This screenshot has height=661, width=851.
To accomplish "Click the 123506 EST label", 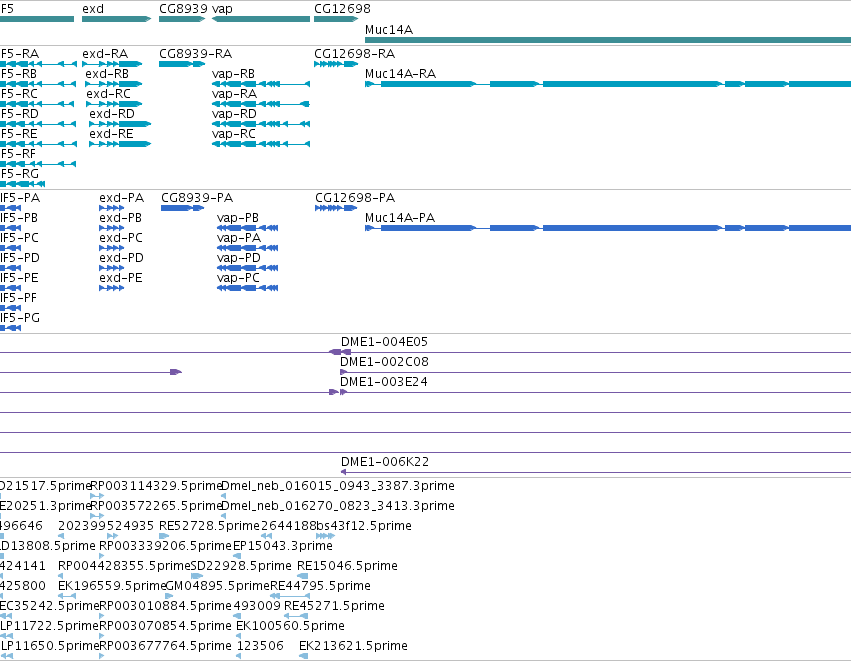I will tap(260, 646).
